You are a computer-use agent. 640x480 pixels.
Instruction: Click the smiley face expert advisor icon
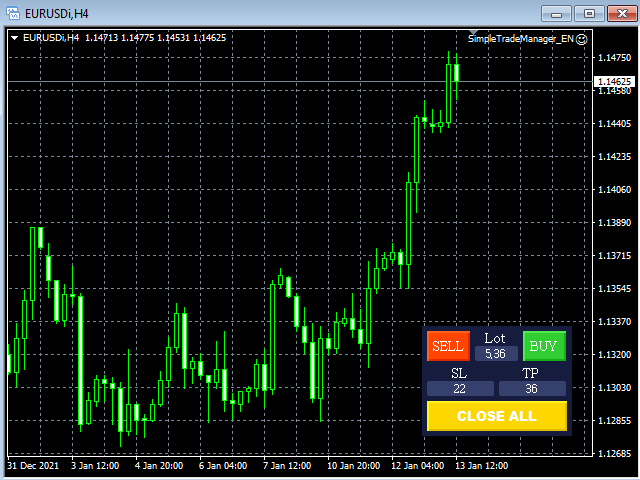coord(581,39)
